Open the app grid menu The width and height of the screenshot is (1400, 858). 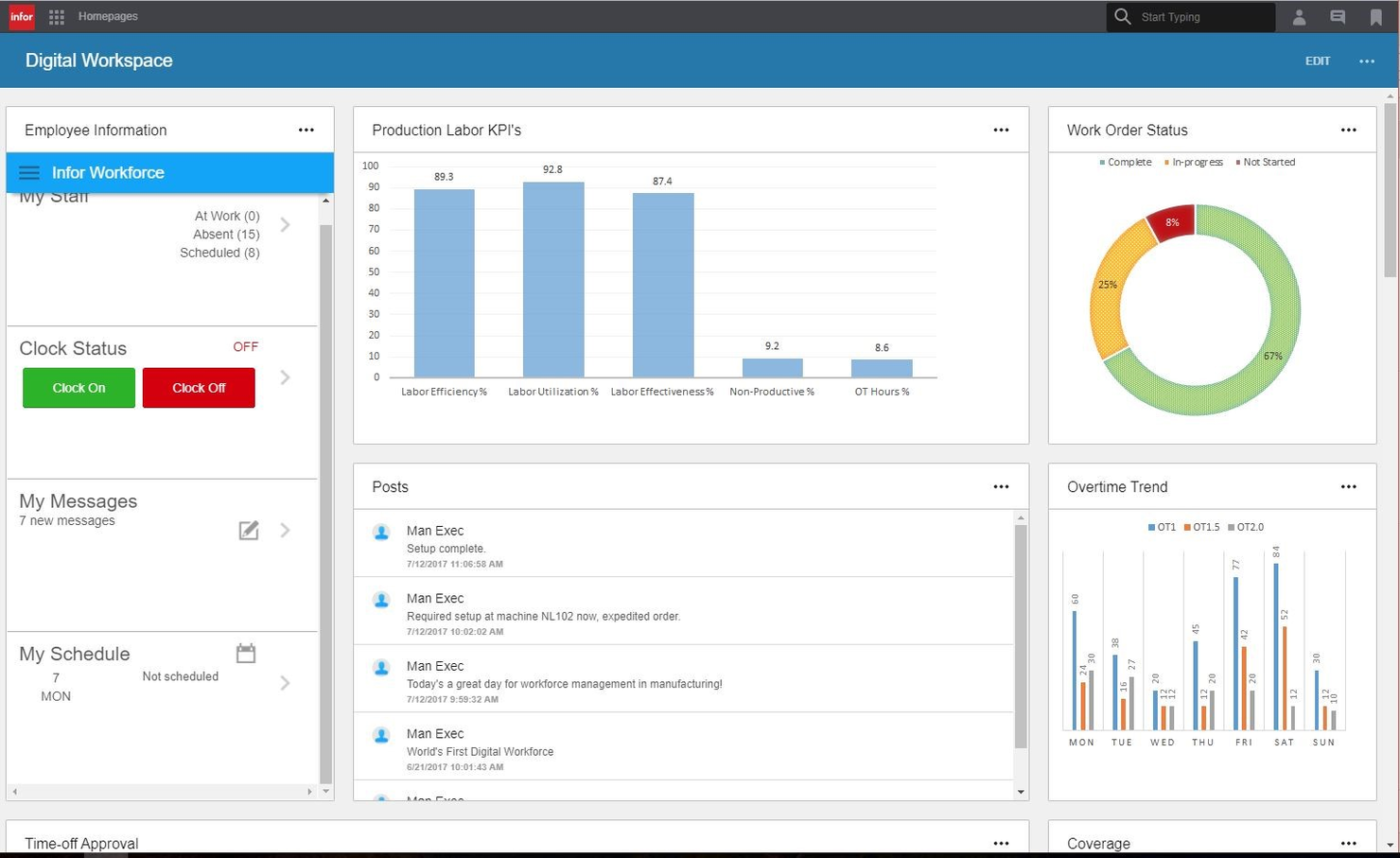point(56,16)
